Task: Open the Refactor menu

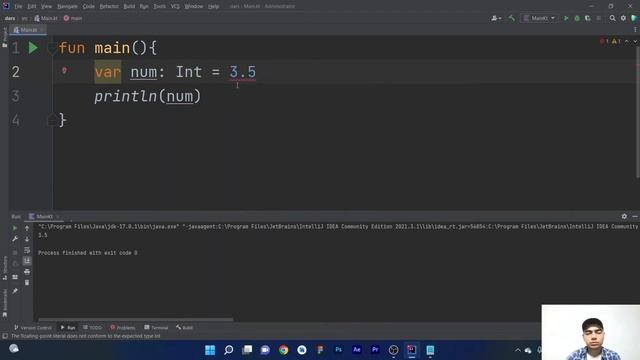Action: 109,7
